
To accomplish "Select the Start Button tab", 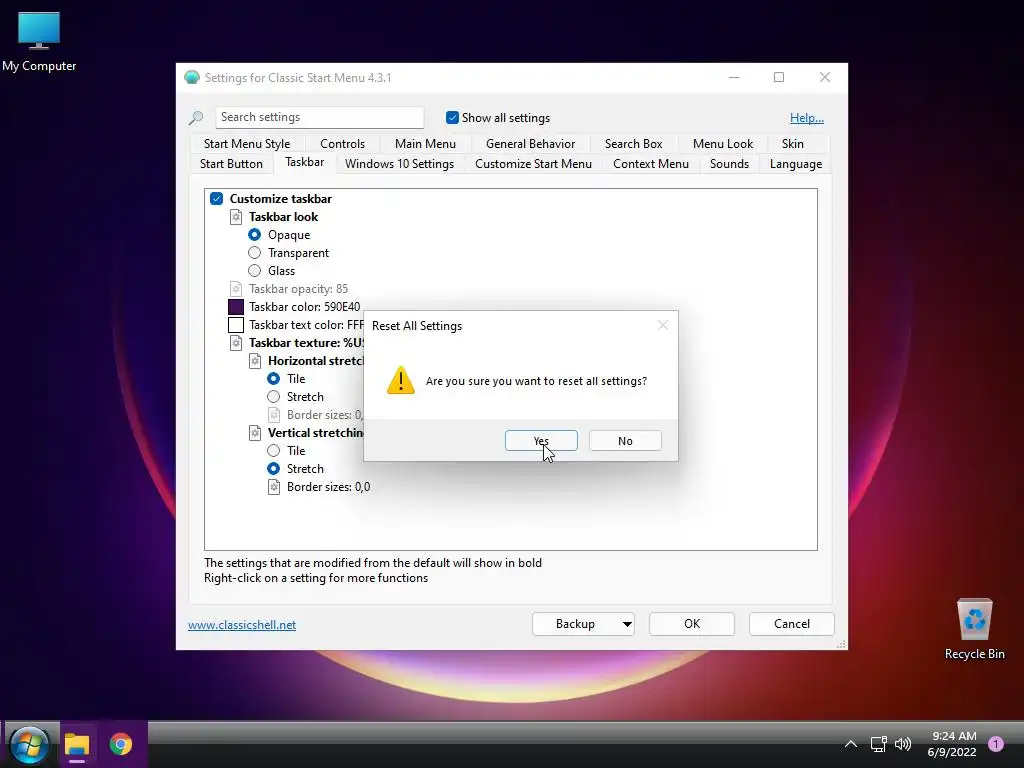I will (x=231, y=164).
